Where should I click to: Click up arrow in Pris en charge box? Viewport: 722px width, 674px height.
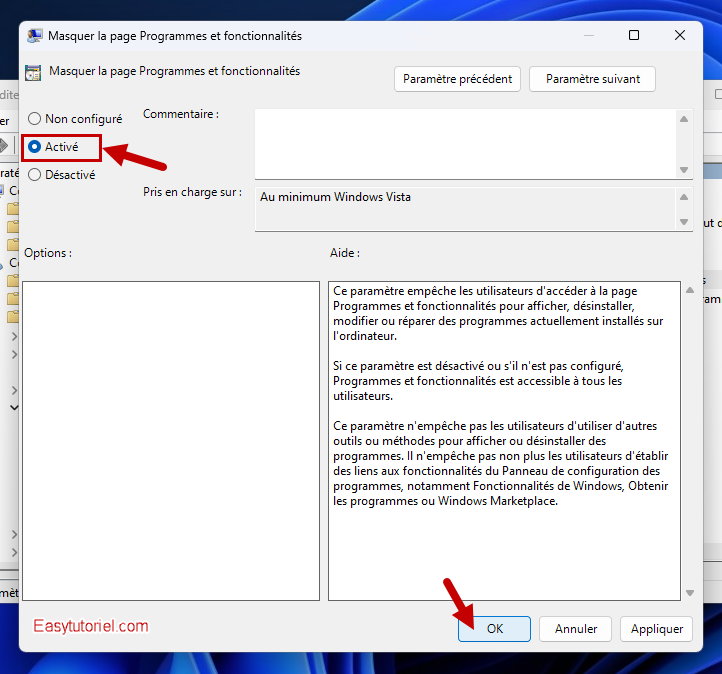click(684, 197)
